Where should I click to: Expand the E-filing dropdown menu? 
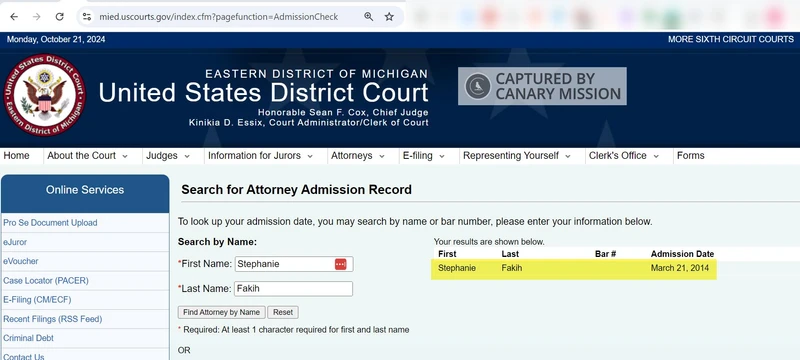point(423,156)
